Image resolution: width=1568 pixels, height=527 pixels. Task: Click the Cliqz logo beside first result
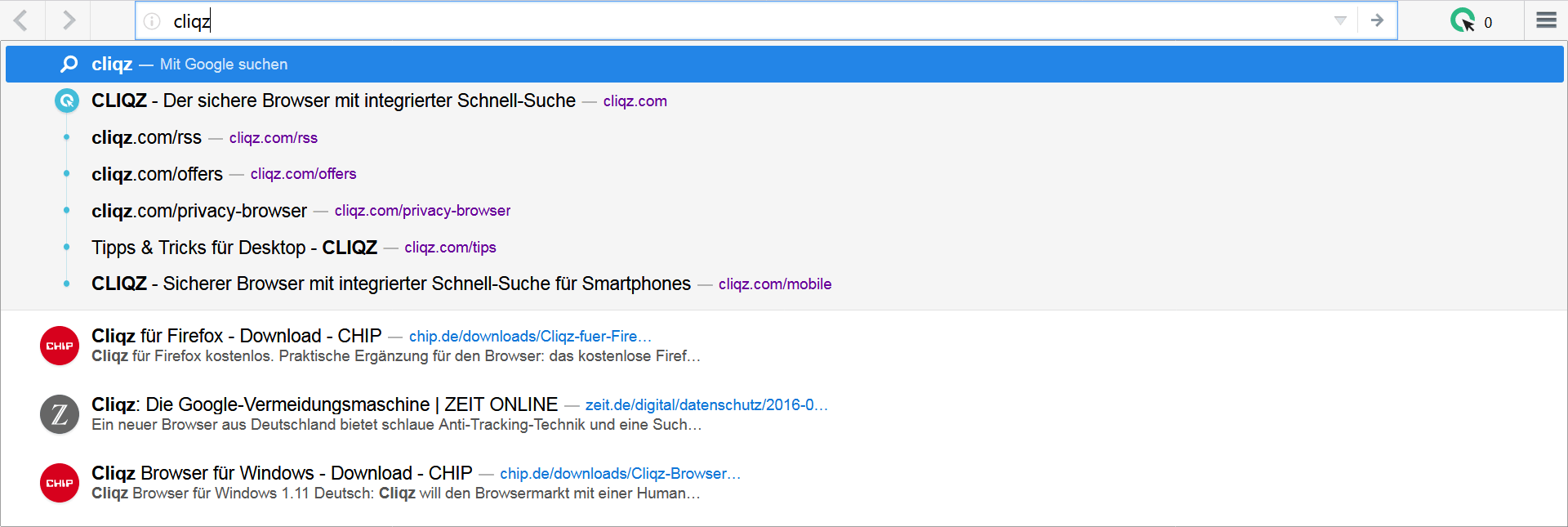point(67,100)
